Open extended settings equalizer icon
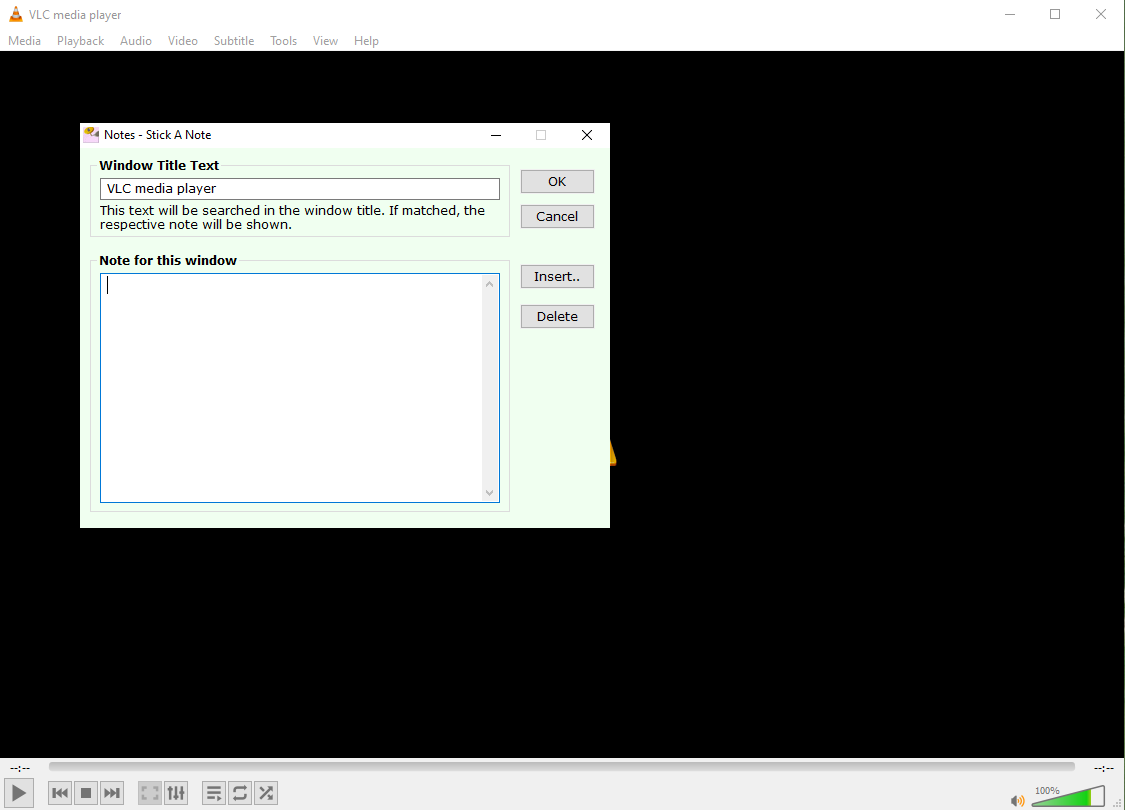Screen dimensions: 1125x810 tap(176, 793)
